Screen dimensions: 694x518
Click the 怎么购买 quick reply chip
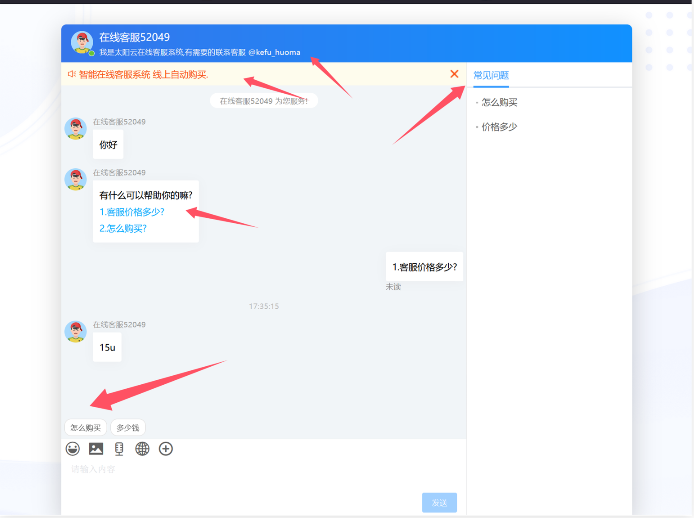point(86,428)
